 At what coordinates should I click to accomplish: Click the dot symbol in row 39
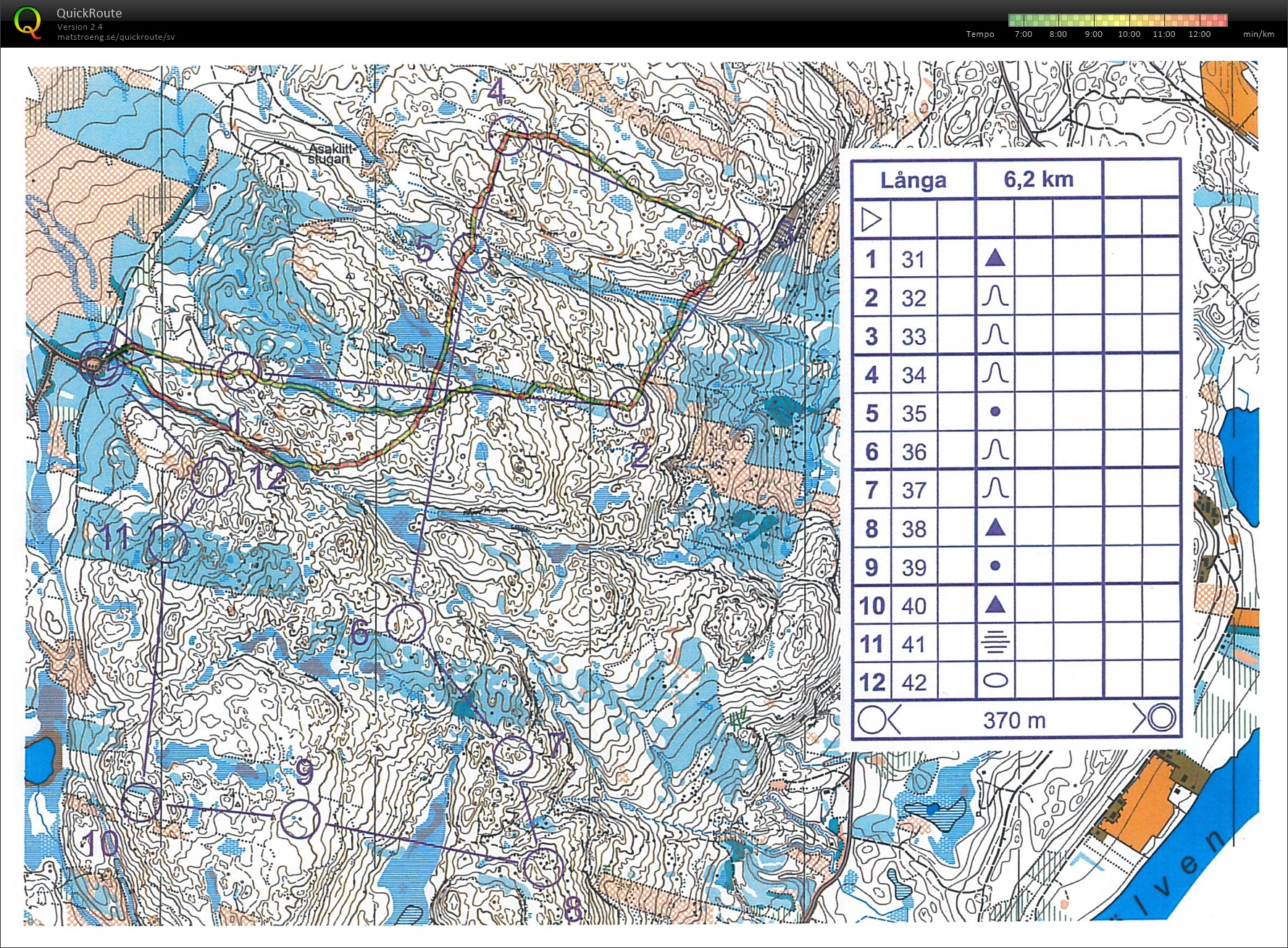coord(995,565)
